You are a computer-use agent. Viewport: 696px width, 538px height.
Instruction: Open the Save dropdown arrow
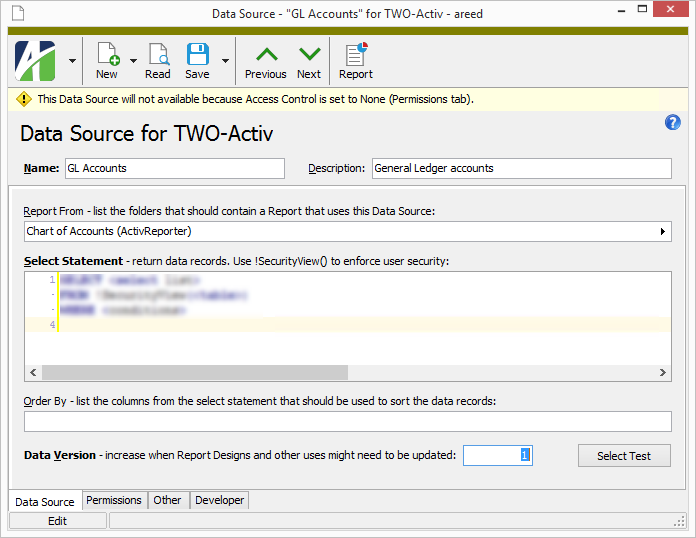(225, 61)
